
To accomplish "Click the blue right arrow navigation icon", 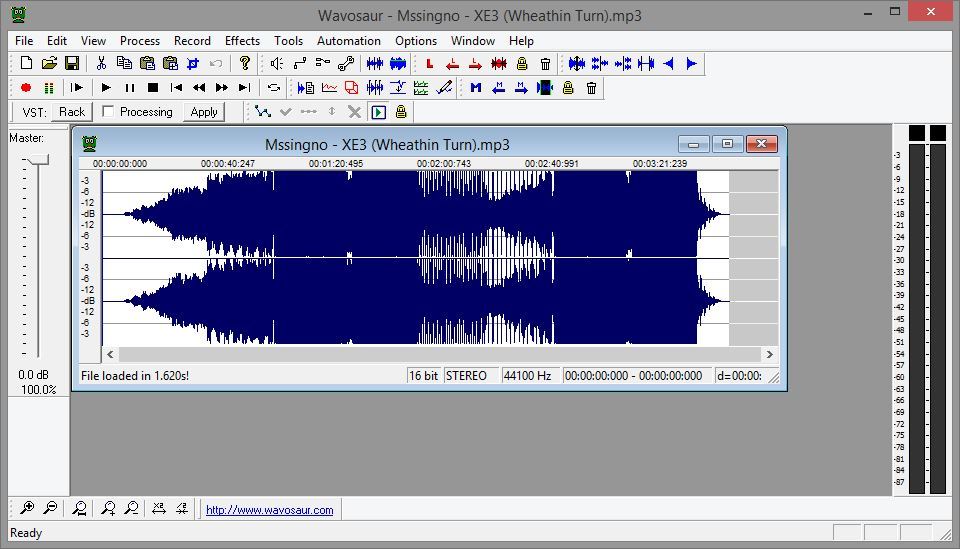I will [x=691, y=63].
